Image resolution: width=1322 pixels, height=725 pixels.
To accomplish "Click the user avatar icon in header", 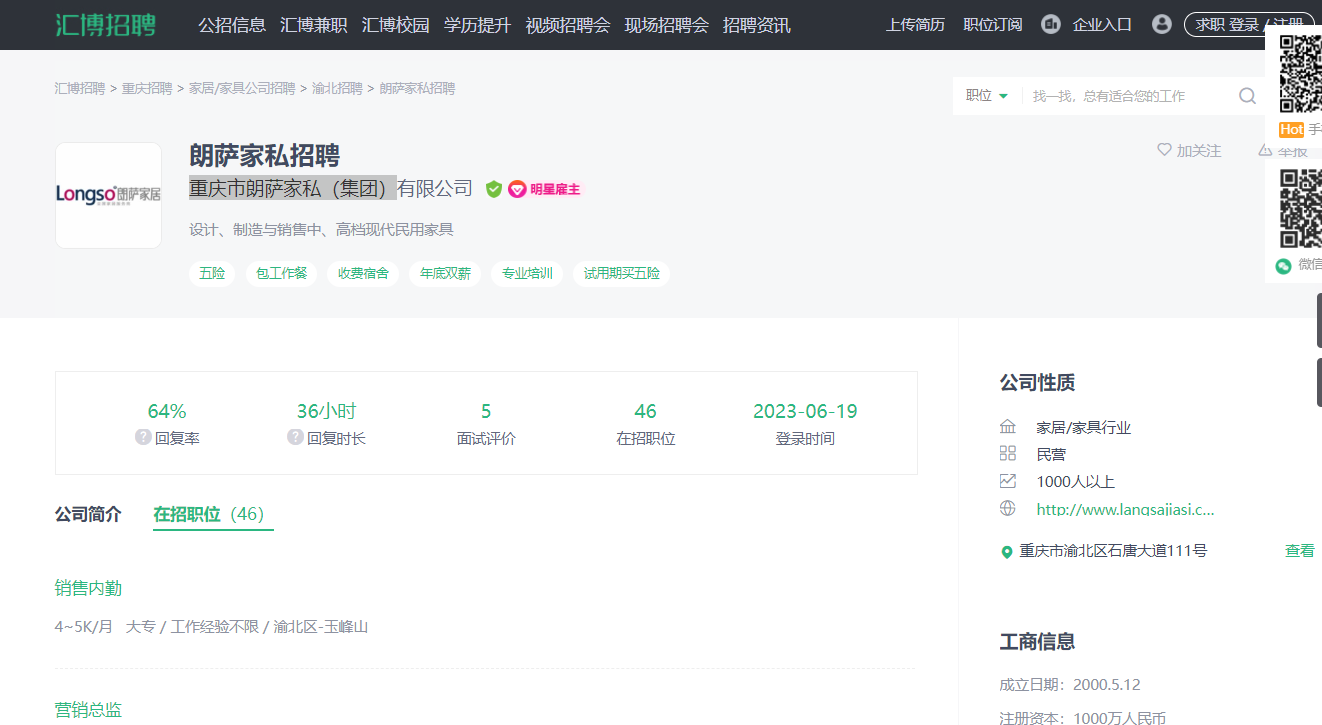I will click(x=1161, y=24).
